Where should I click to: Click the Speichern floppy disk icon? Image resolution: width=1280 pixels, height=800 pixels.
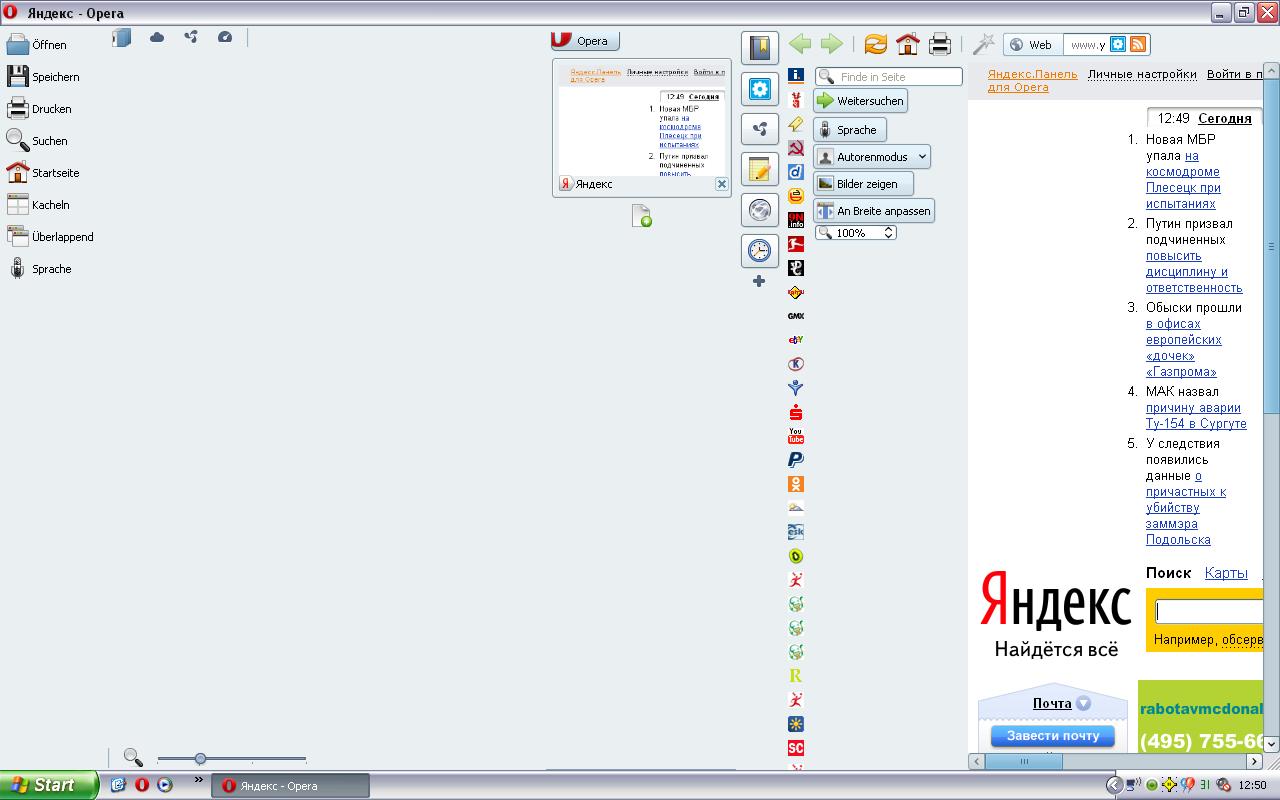pos(18,76)
